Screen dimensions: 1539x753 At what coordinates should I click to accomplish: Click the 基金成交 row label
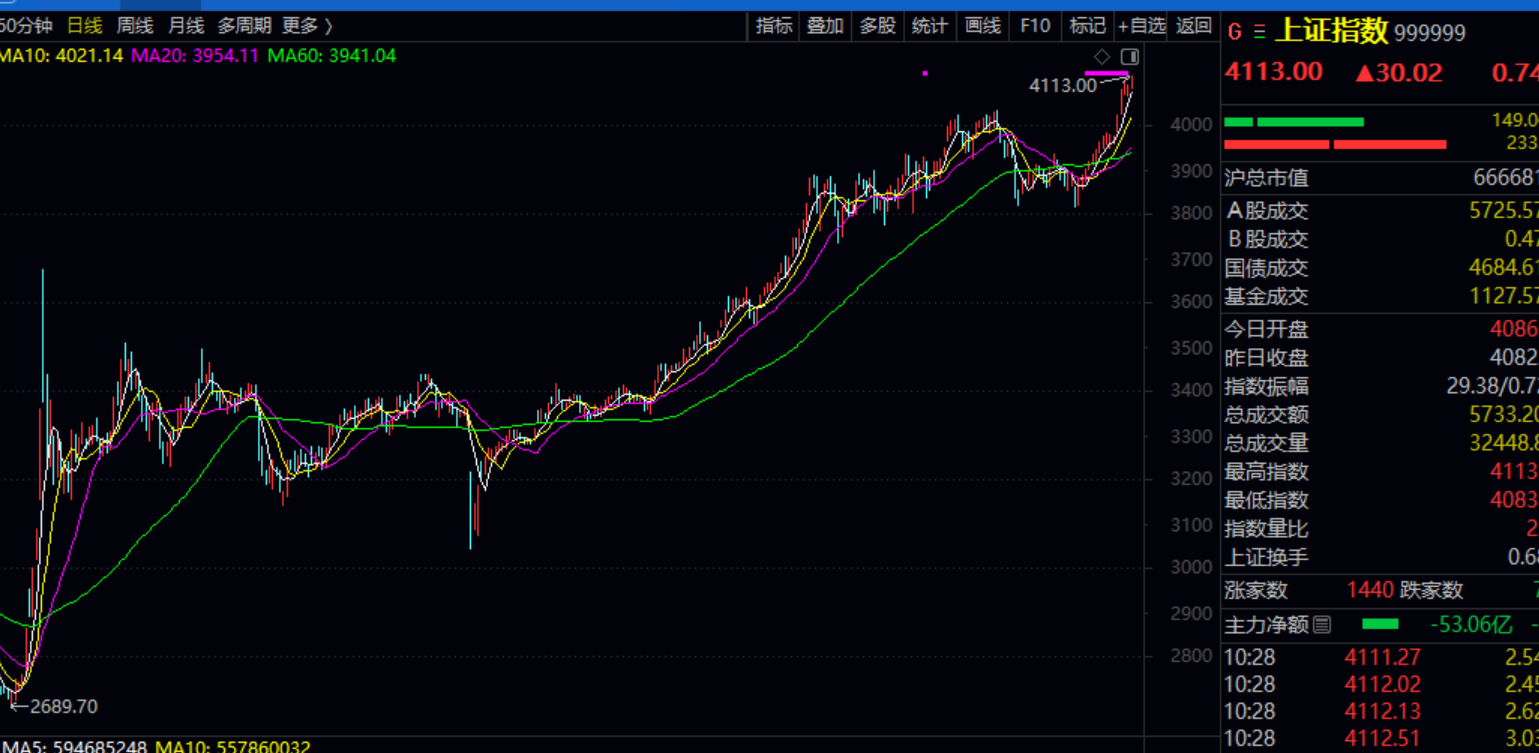click(1266, 296)
